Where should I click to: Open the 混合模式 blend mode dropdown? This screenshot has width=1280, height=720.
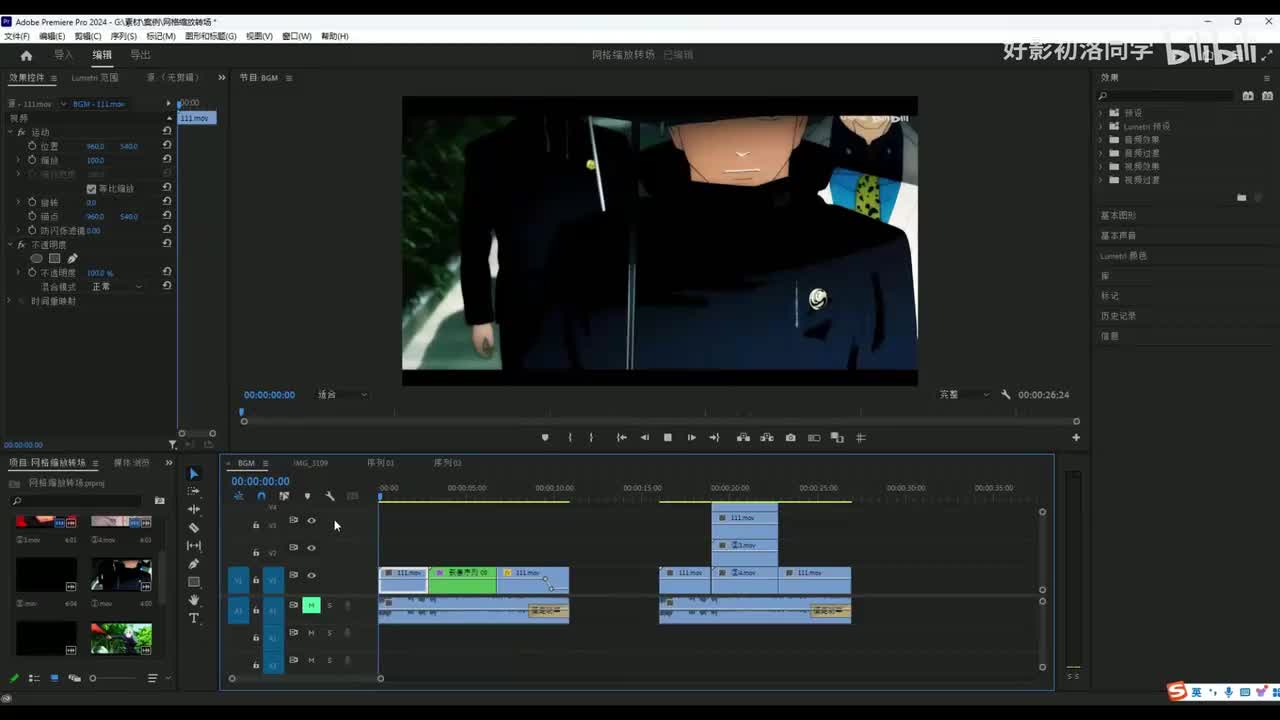click(x=117, y=287)
